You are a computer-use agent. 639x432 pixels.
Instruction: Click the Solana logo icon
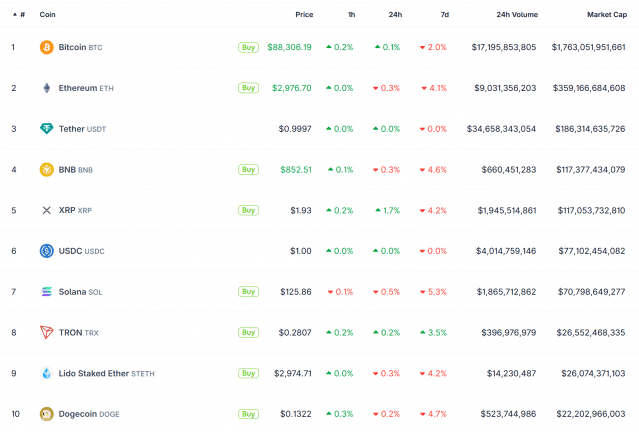(46, 291)
